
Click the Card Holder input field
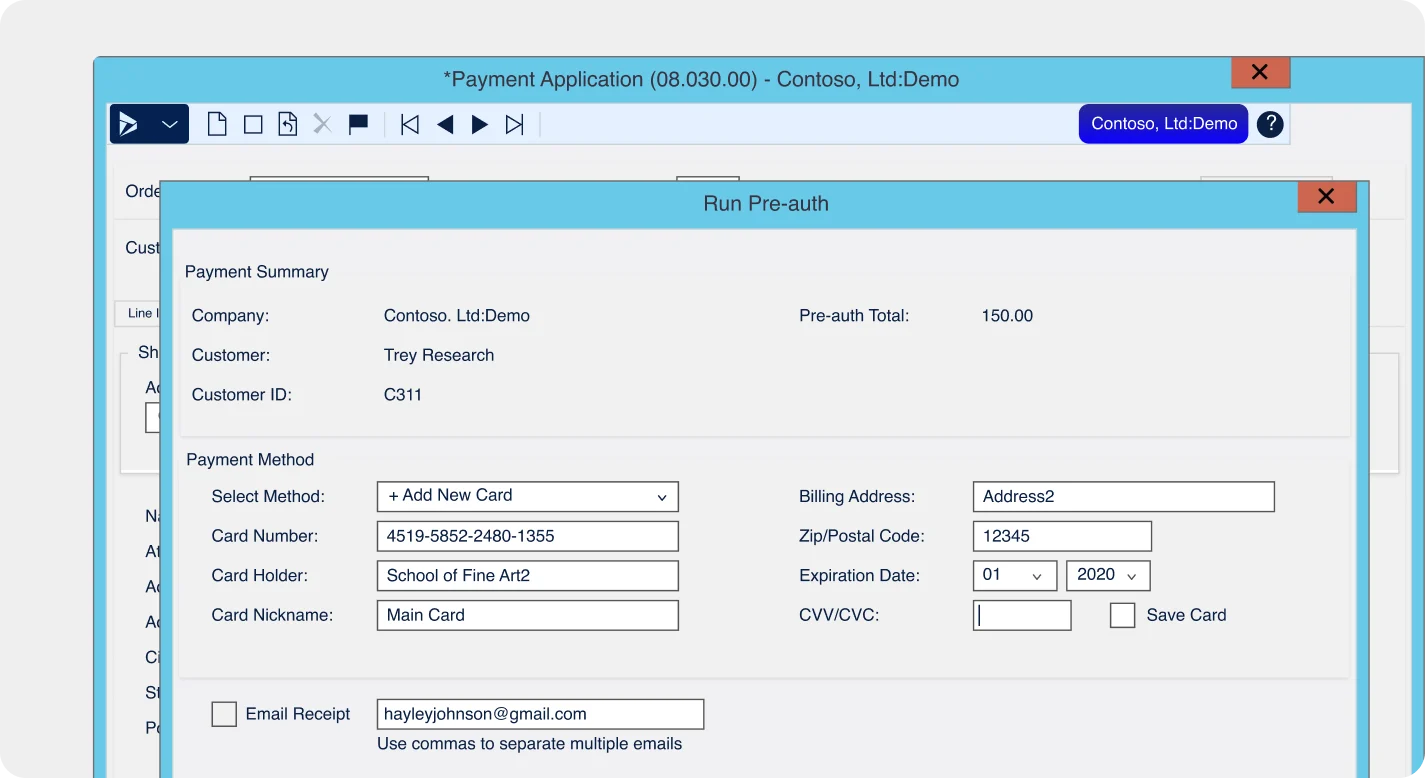point(528,575)
